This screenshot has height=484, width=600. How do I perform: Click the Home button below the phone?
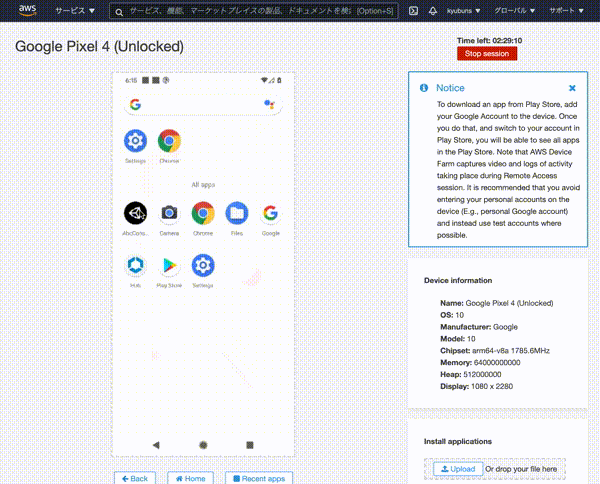pos(190,478)
